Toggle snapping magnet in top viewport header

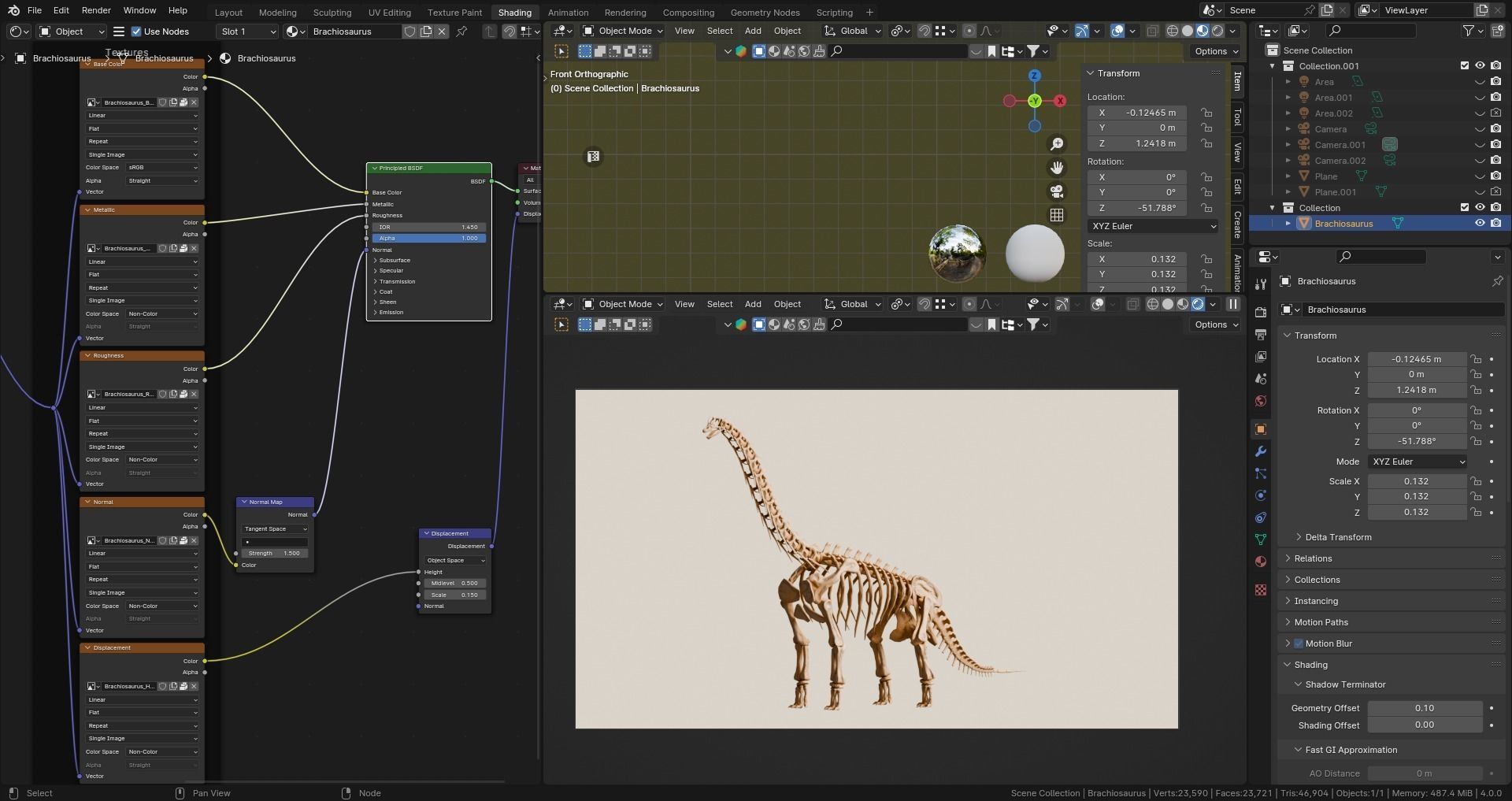tap(925, 31)
